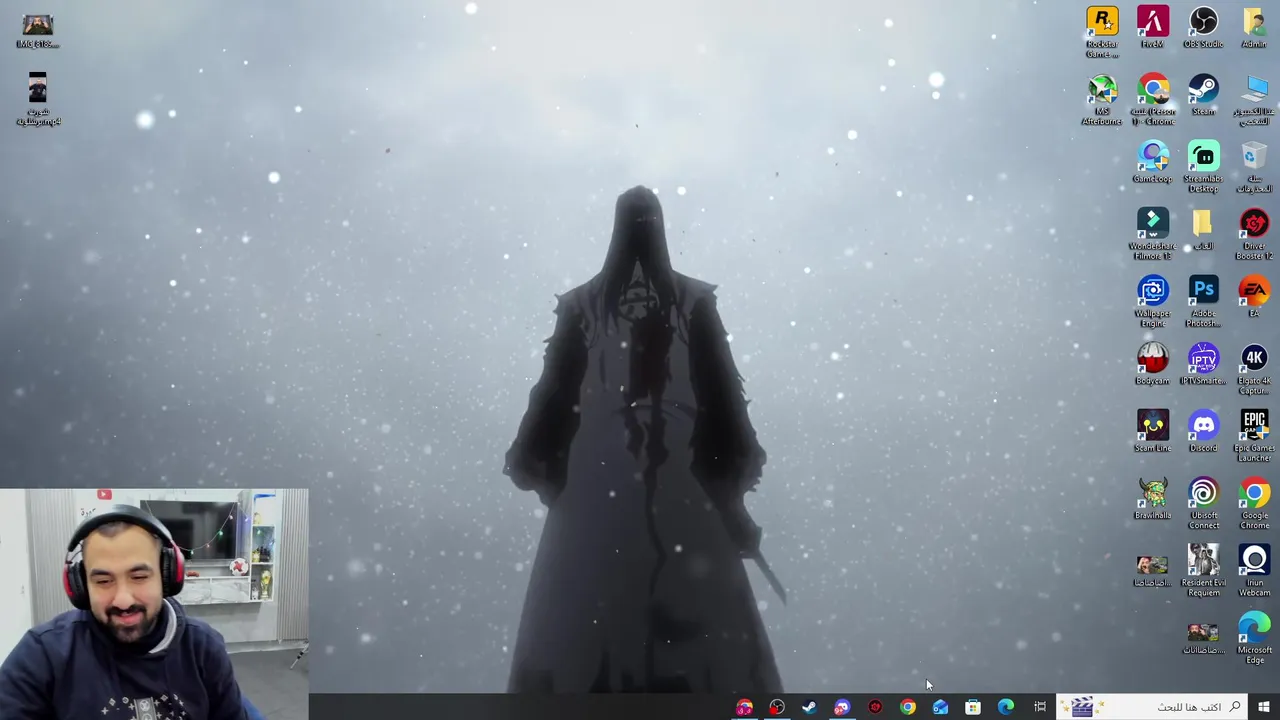Open the Bodycam game shortcut
Viewport: 1280px width, 720px height.
1152,364
